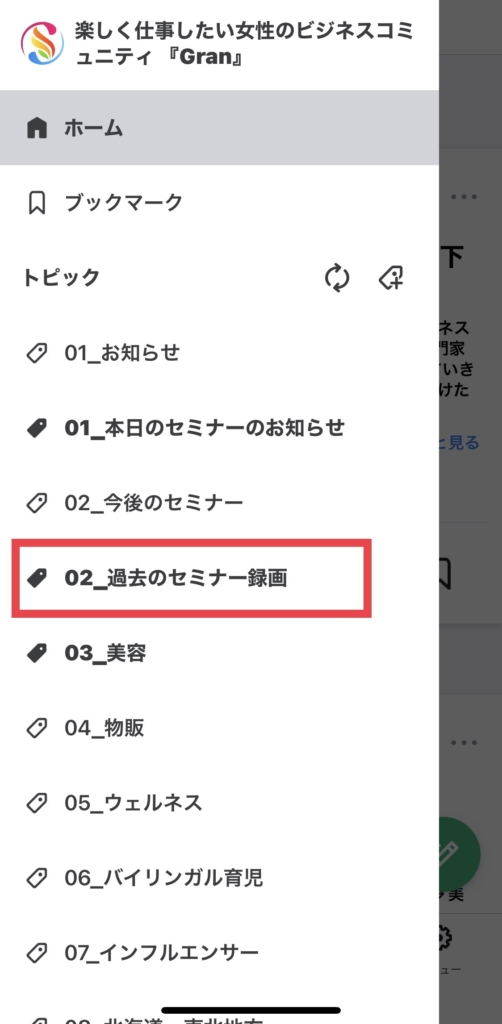
Task: Open the three-dots menu near top right
Action: click(464, 197)
